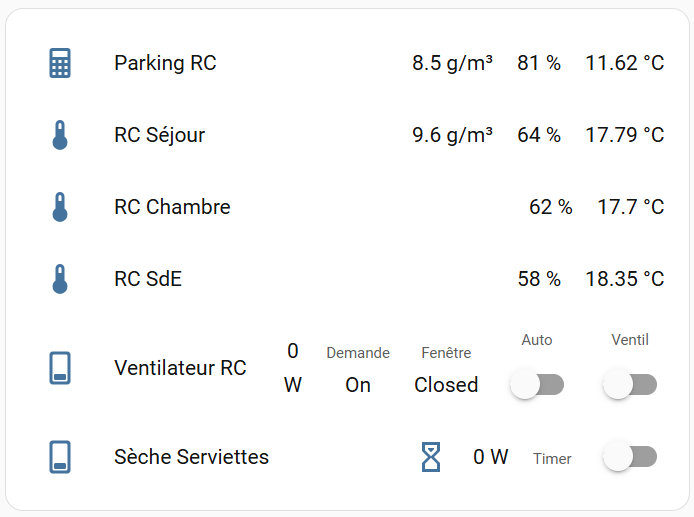Click the calculator icon beside Parking RC

click(60, 63)
